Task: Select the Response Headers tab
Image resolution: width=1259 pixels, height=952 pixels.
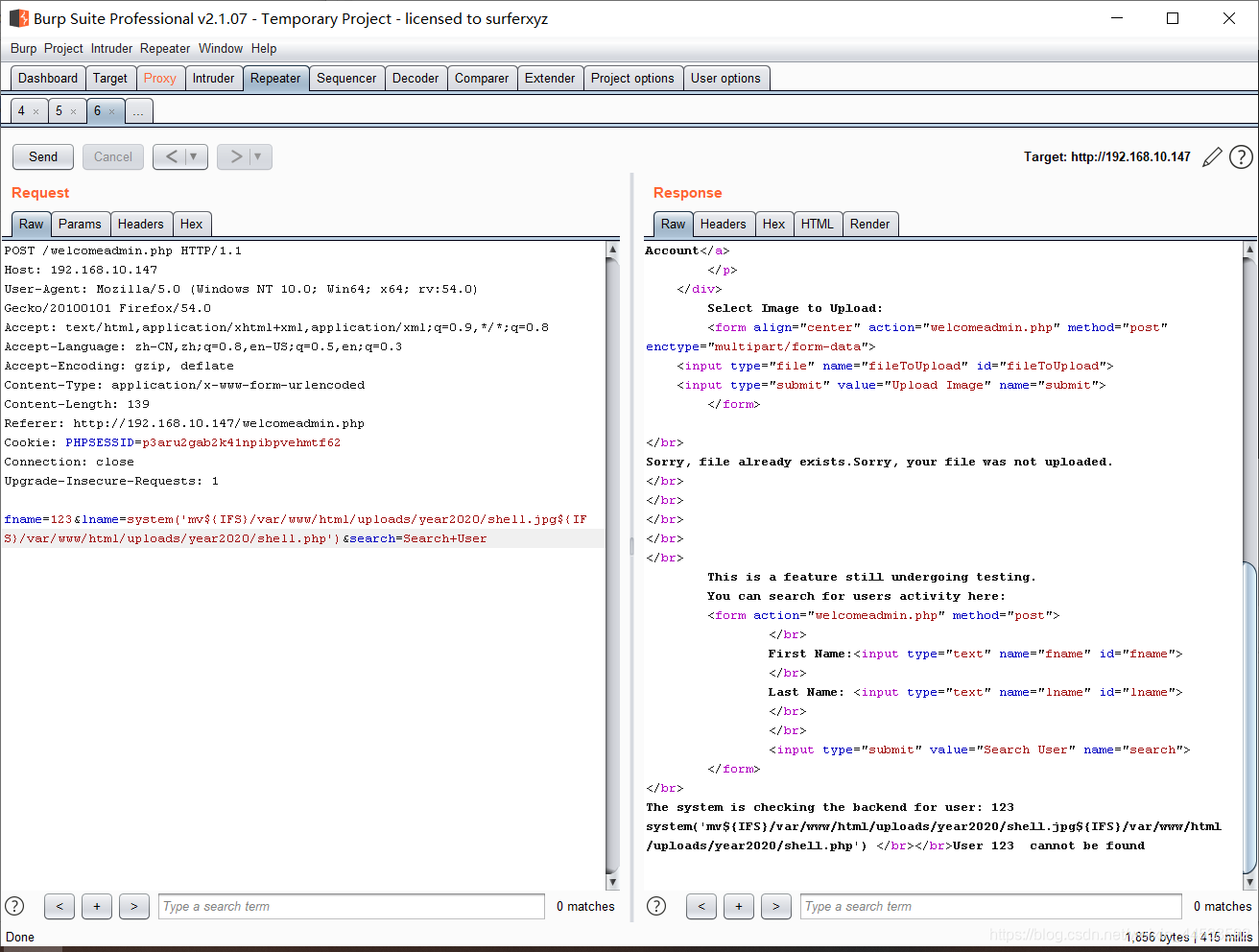Action: pos(724,224)
